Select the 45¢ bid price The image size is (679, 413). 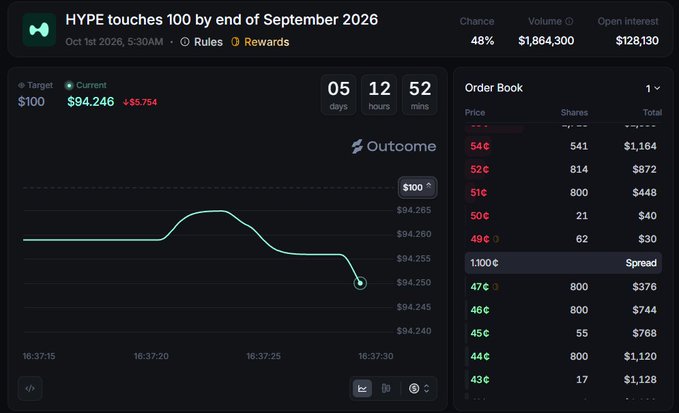pyautogui.click(x=480, y=333)
